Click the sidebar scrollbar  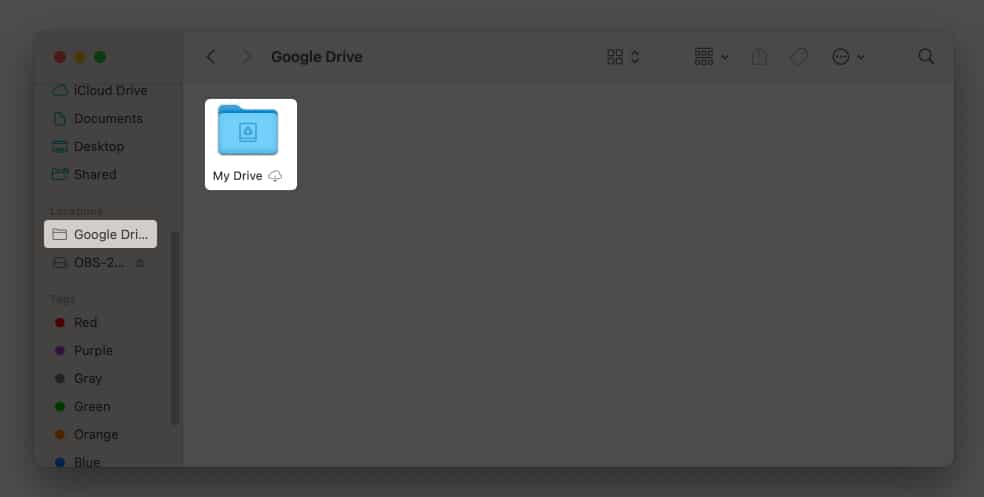point(175,328)
